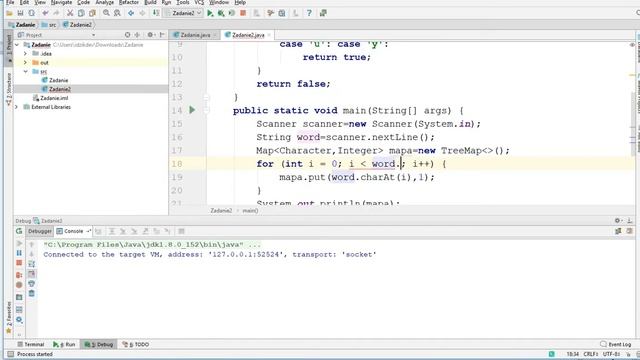Close the Zadanie2.java editor tab

pyautogui.click(x=269, y=35)
